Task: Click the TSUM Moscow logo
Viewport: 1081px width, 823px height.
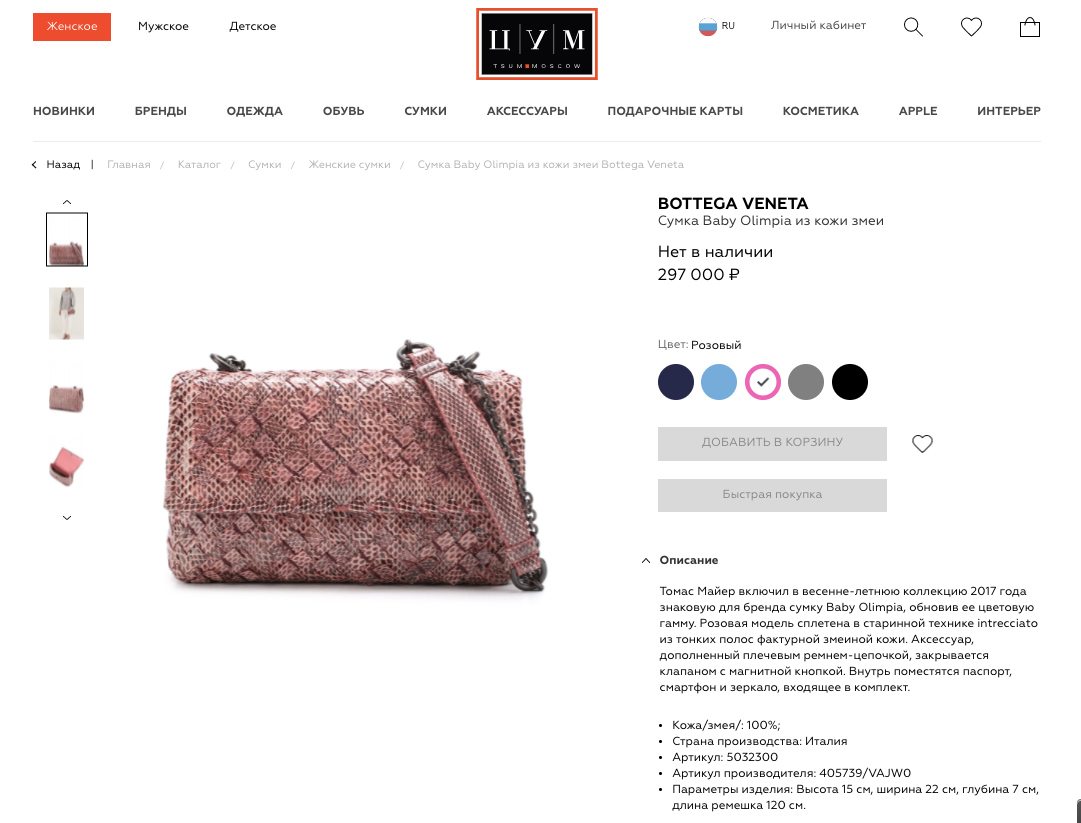Action: 536,44
